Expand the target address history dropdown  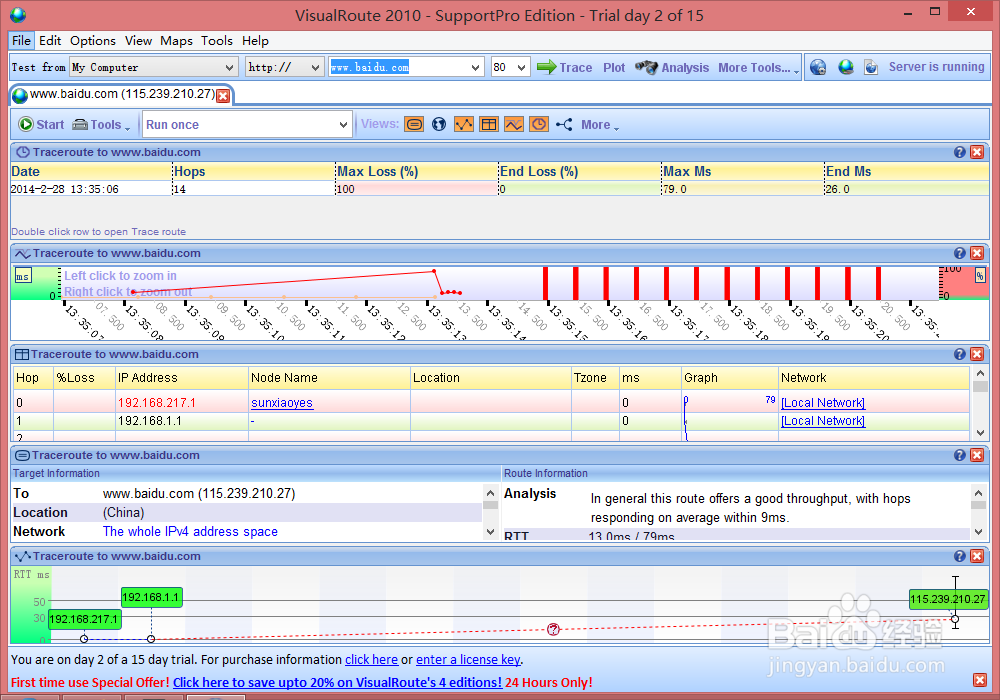pyautogui.click(x=475, y=67)
